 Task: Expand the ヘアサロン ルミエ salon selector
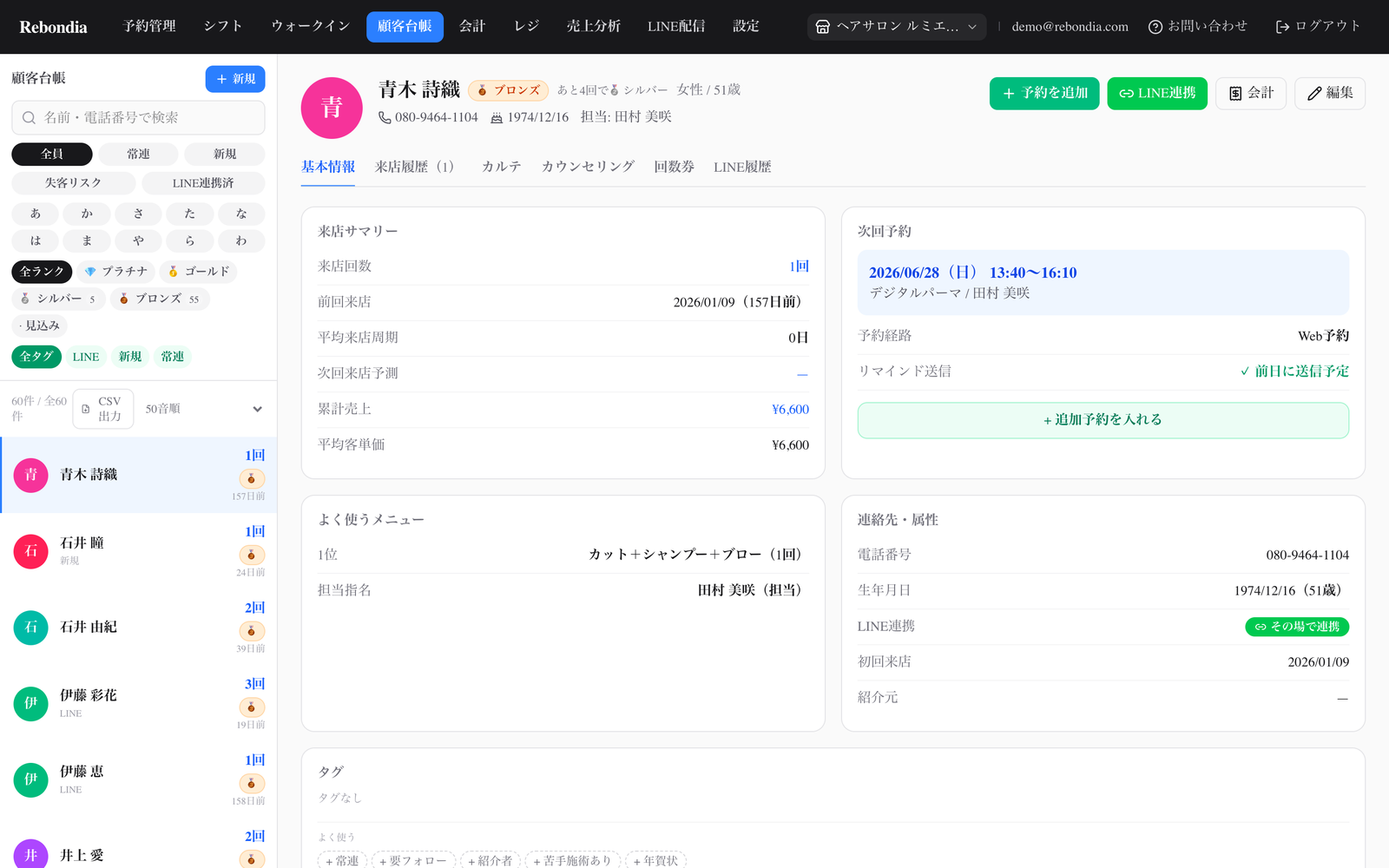pyautogui.click(x=897, y=27)
